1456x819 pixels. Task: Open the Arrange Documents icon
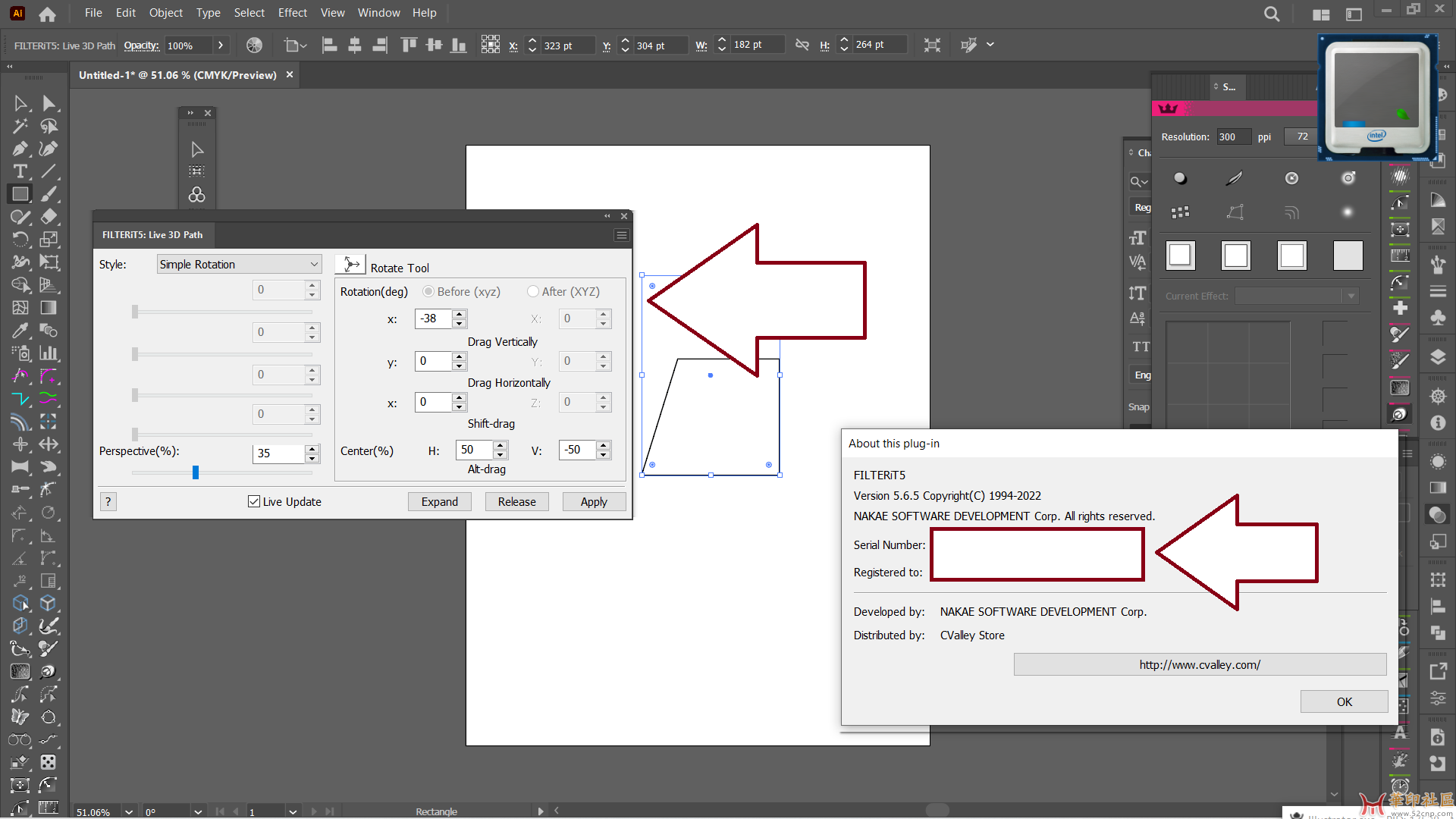click(1321, 14)
